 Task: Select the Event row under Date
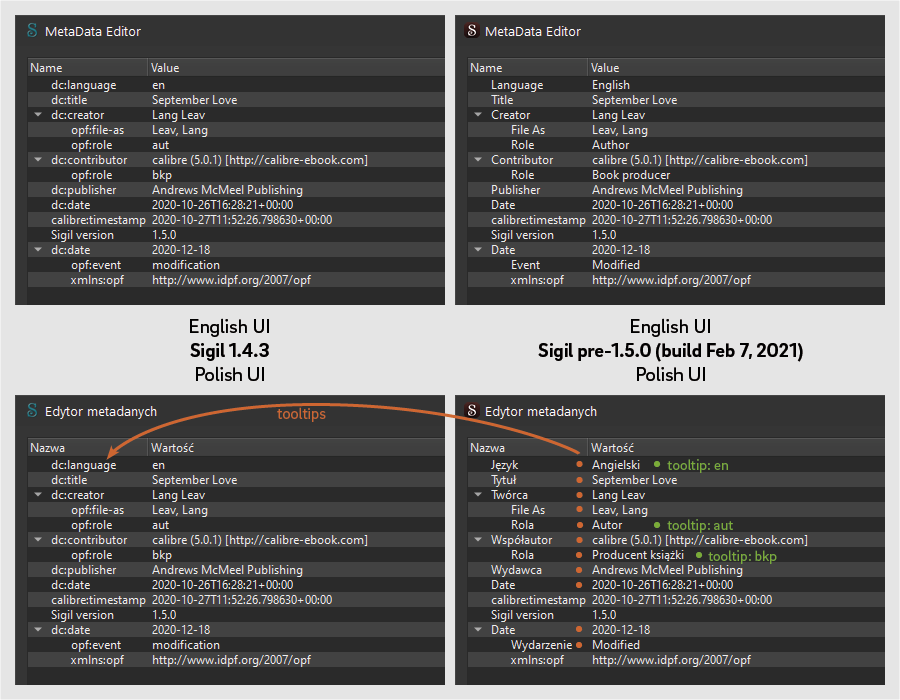click(x=676, y=265)
